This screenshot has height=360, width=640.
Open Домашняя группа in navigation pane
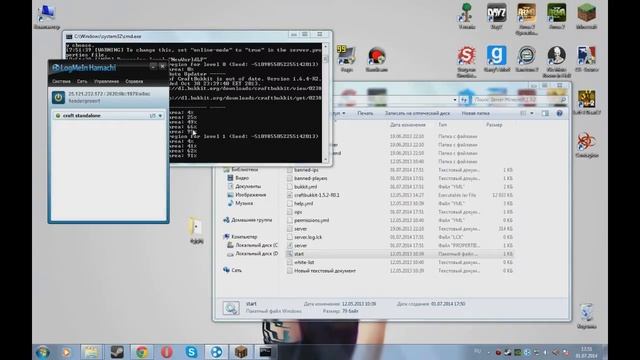[251, 220]
